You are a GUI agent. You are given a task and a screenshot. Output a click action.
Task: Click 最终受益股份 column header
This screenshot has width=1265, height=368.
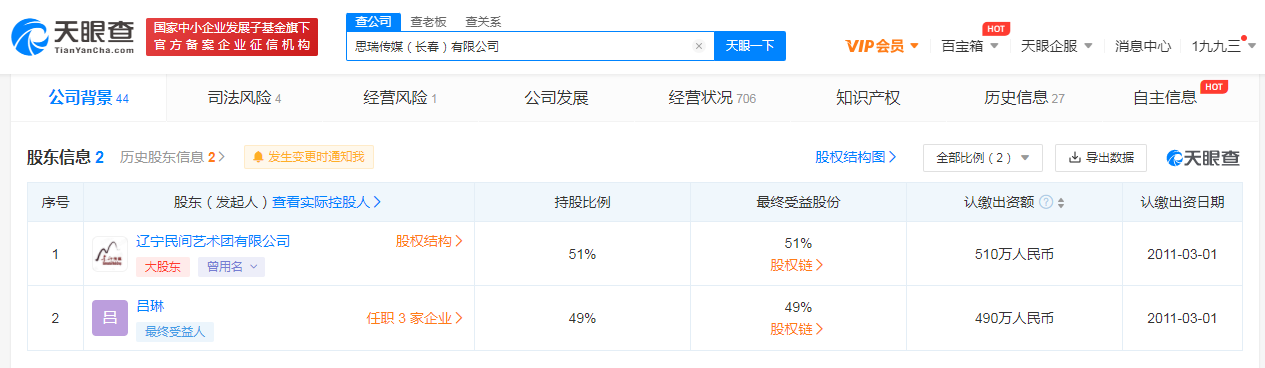[798, 202]
